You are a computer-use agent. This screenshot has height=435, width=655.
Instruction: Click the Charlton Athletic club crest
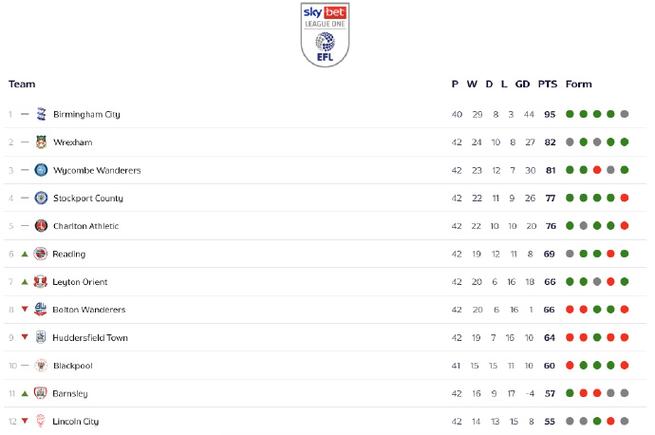click(x=41, y=226)
